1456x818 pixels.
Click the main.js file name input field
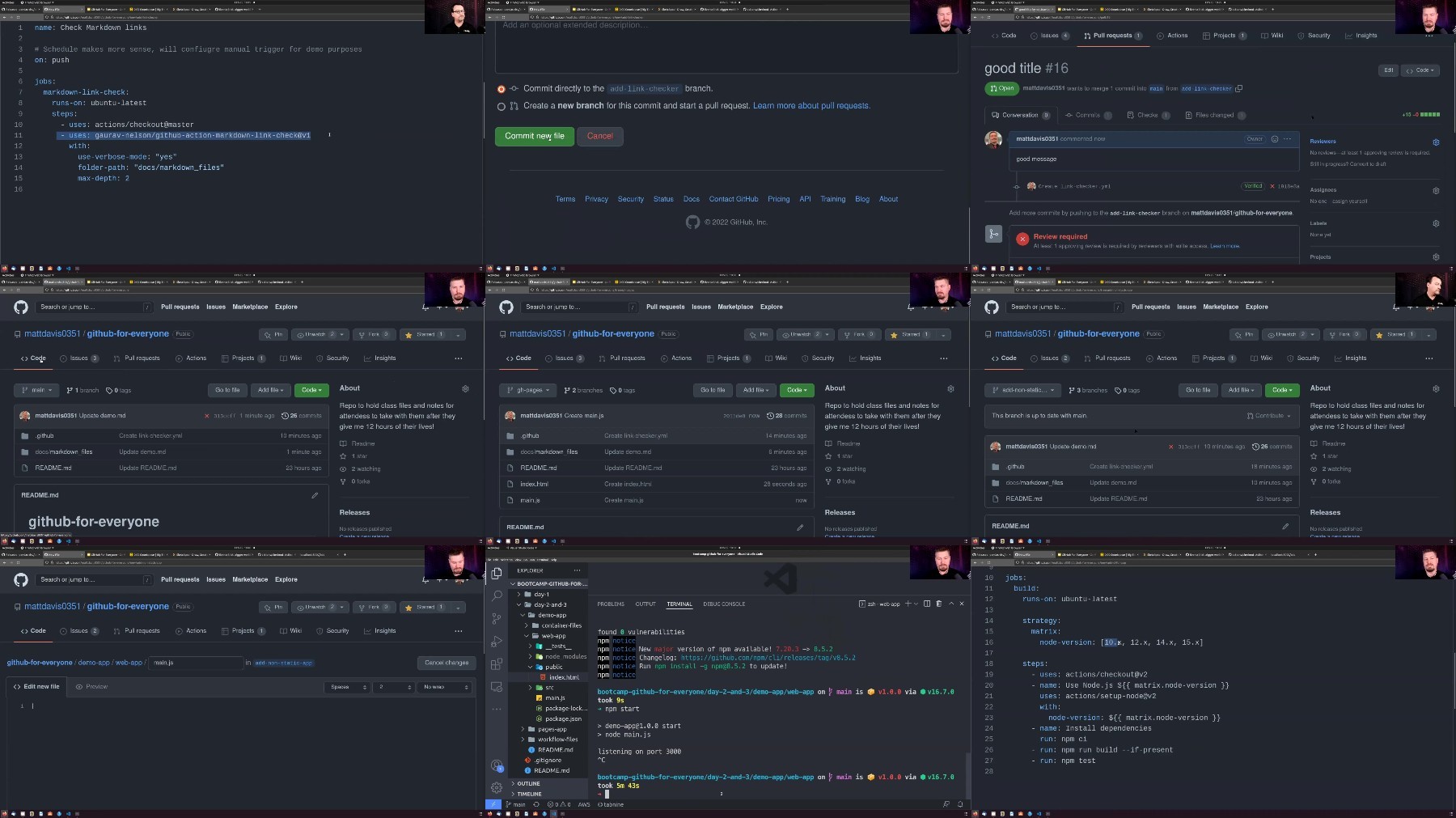click(x=195, y=663)
